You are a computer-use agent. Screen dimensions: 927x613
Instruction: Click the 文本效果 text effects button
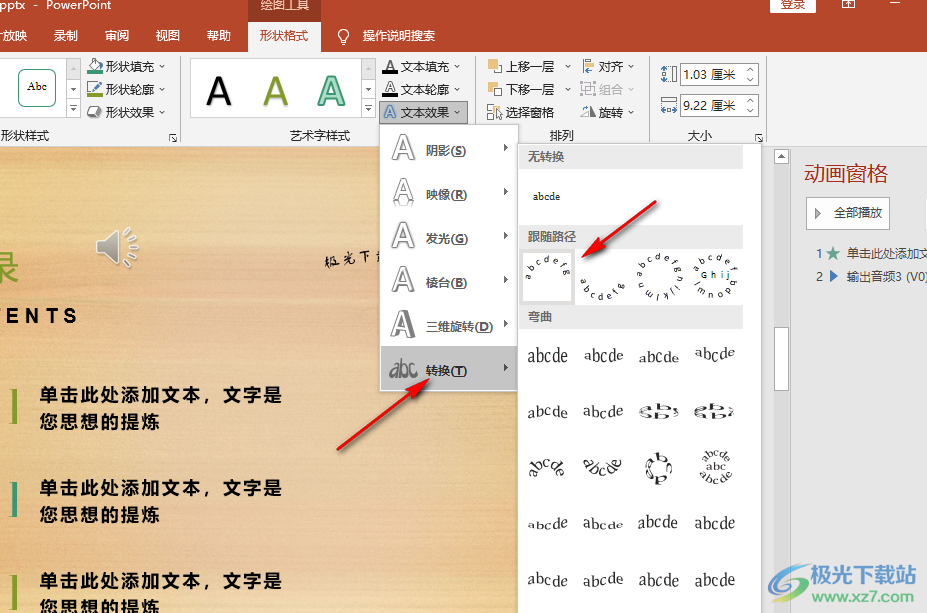coord(423,112)
